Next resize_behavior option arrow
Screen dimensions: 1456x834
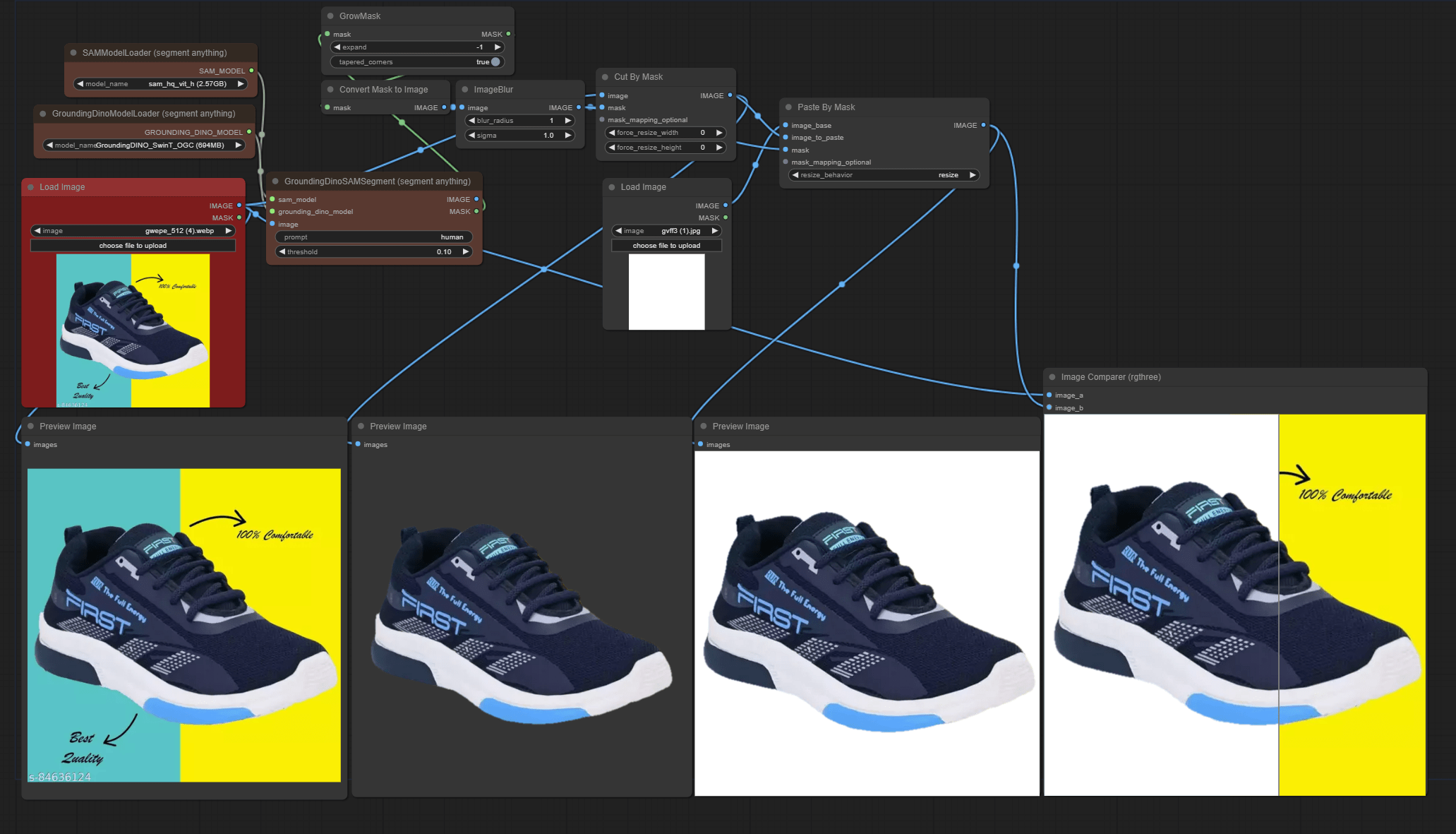(x=973, y=175)
